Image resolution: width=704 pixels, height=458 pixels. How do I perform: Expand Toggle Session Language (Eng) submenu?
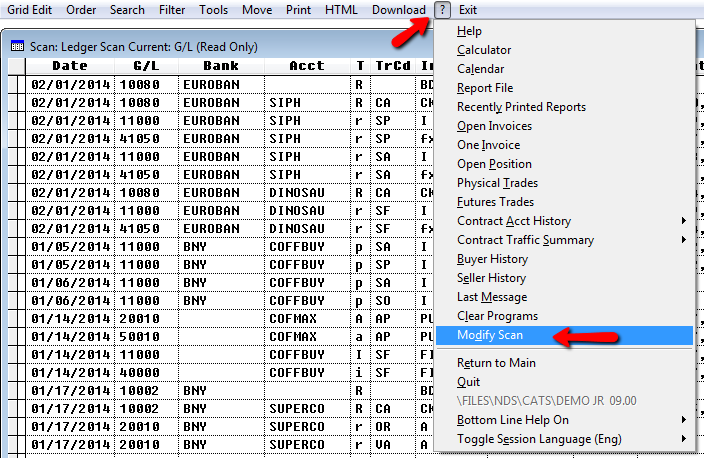[564, 439]
